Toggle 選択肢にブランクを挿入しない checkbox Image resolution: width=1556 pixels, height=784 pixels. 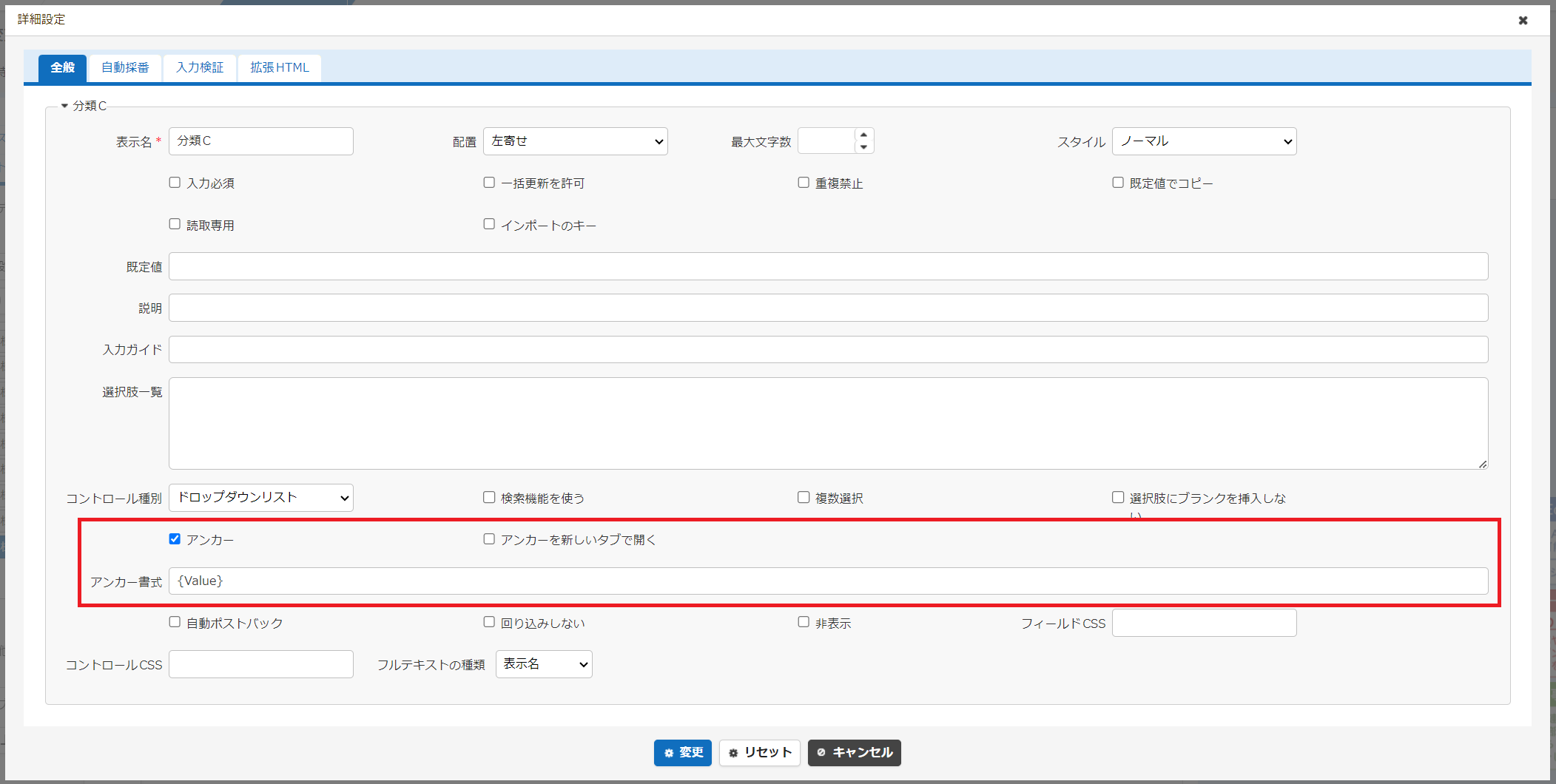pyautogui.click(x=1118, y=497)
